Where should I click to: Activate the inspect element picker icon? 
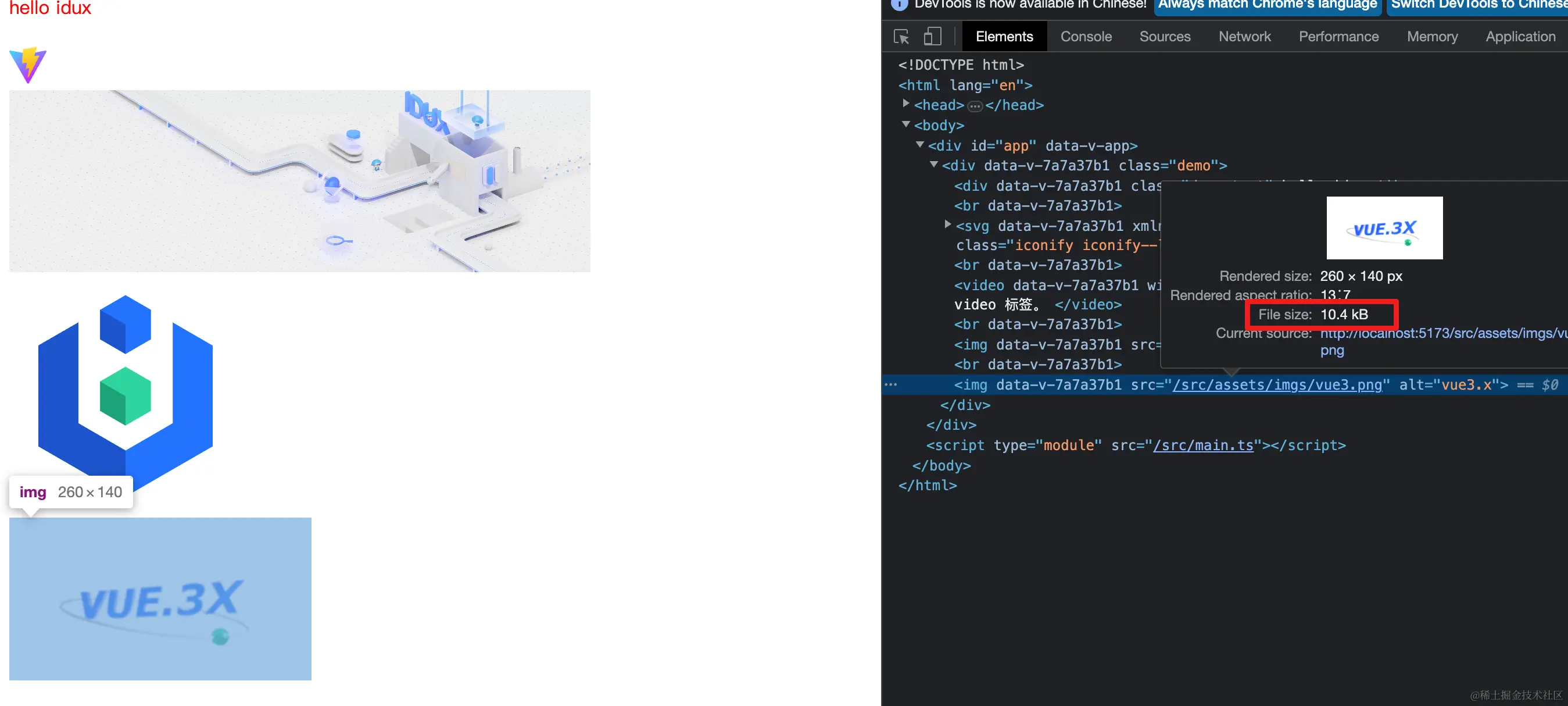(901, 37)
